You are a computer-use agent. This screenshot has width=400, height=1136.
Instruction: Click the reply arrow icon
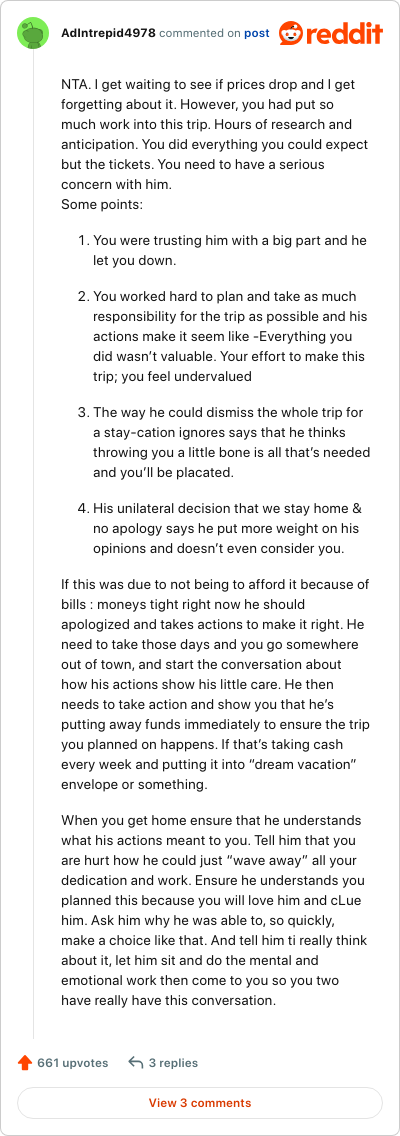tap(135, 1063)
